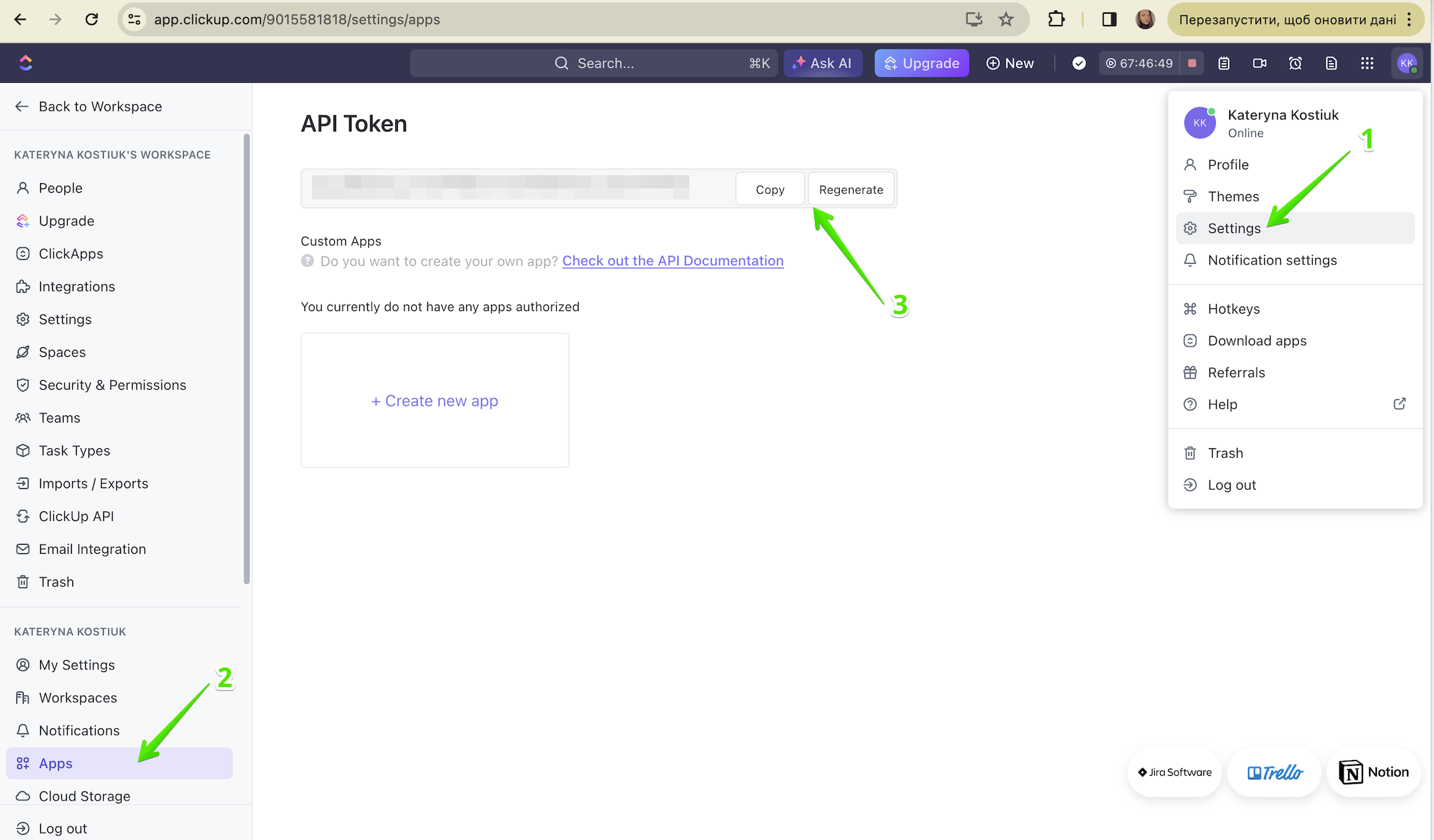1434x840 pixels.
Task: Click the install app icon in address bar
Action: click(x=974, y=19)
